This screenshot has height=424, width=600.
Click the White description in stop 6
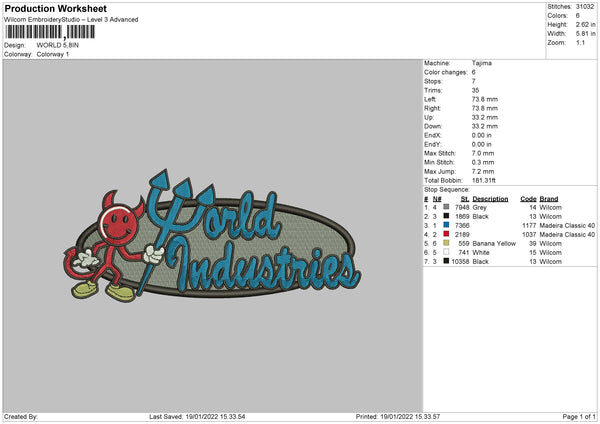pyautogui.click(x=481, y=253)
